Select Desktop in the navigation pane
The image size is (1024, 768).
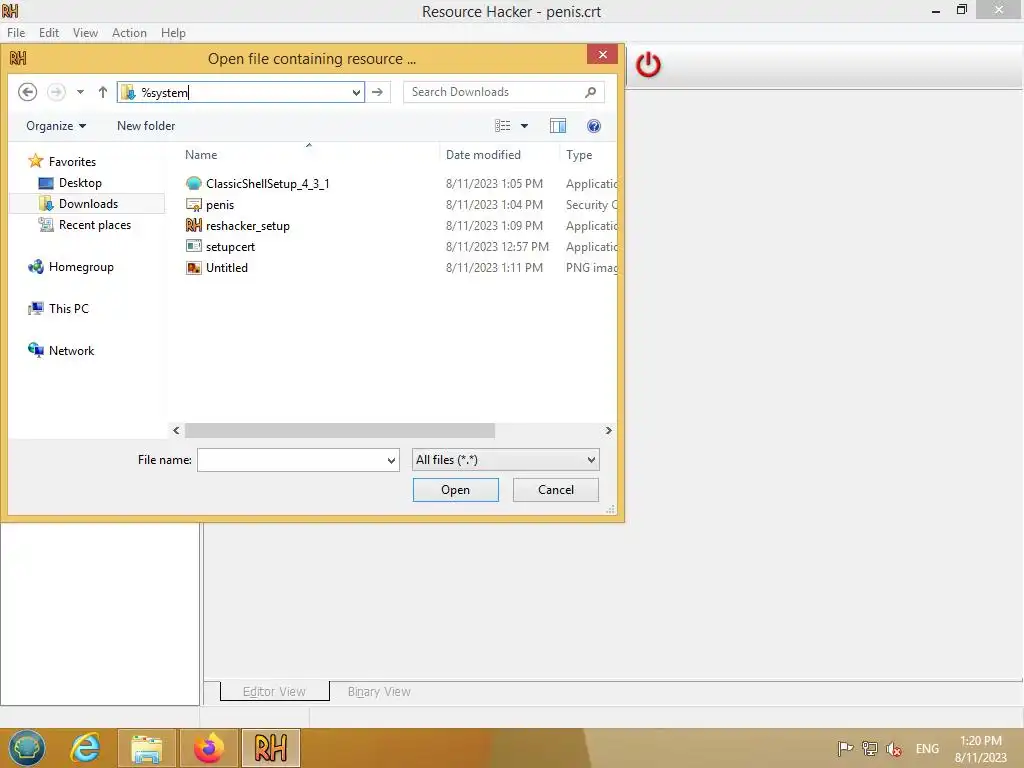click(71, 183)
